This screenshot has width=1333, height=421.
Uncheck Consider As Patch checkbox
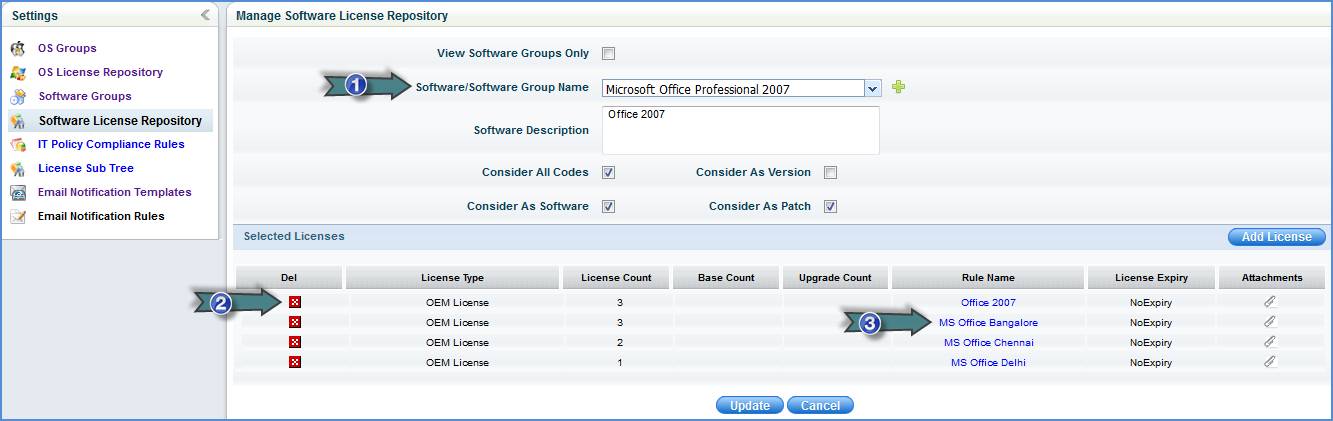coord(830,206)
